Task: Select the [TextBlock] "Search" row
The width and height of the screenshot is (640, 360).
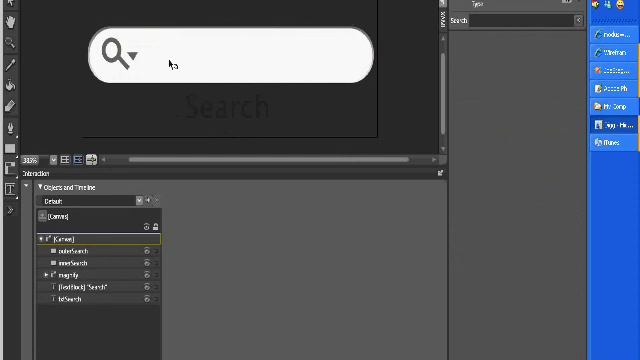Action: click(99, 287)
